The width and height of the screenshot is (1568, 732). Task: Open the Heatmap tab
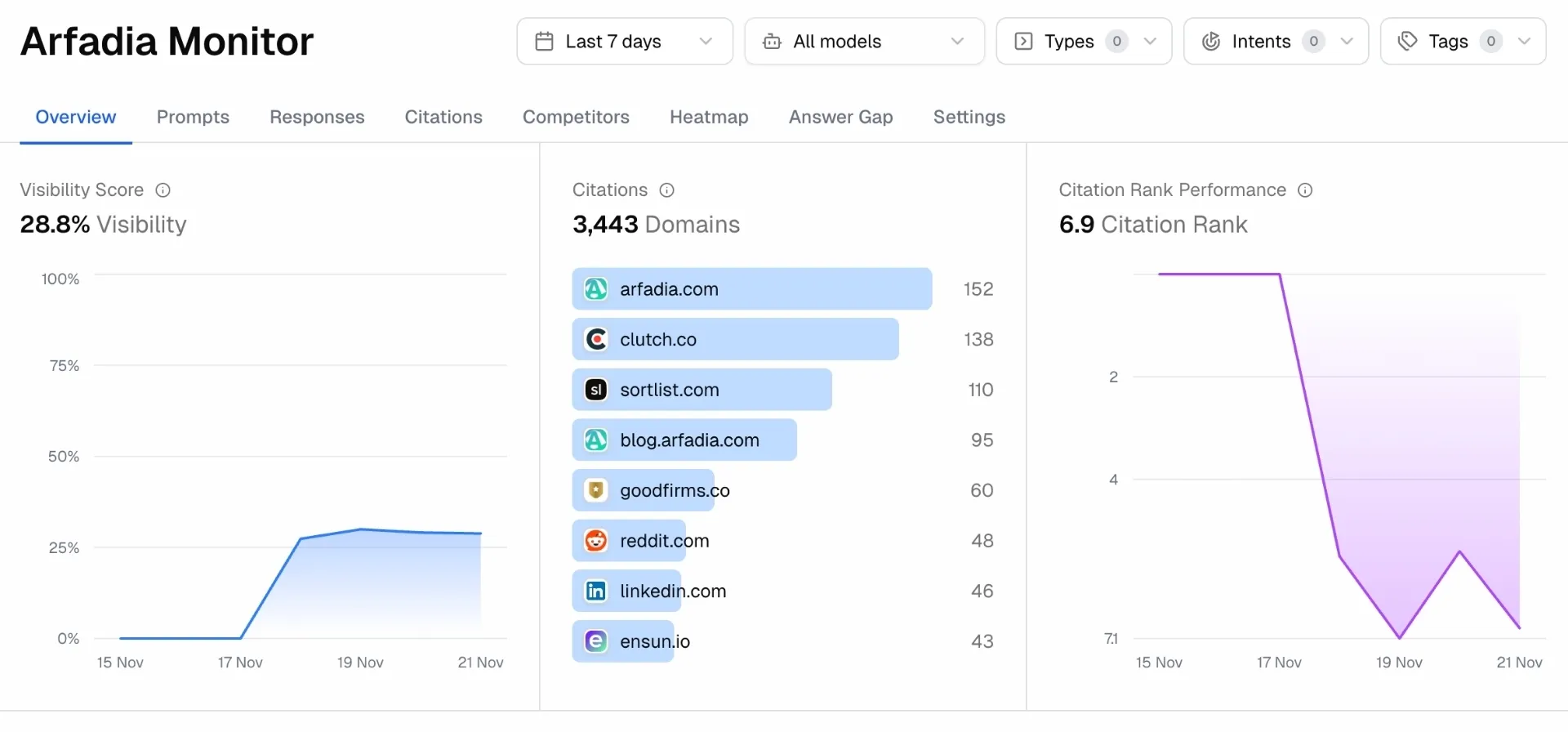[709, 117]
